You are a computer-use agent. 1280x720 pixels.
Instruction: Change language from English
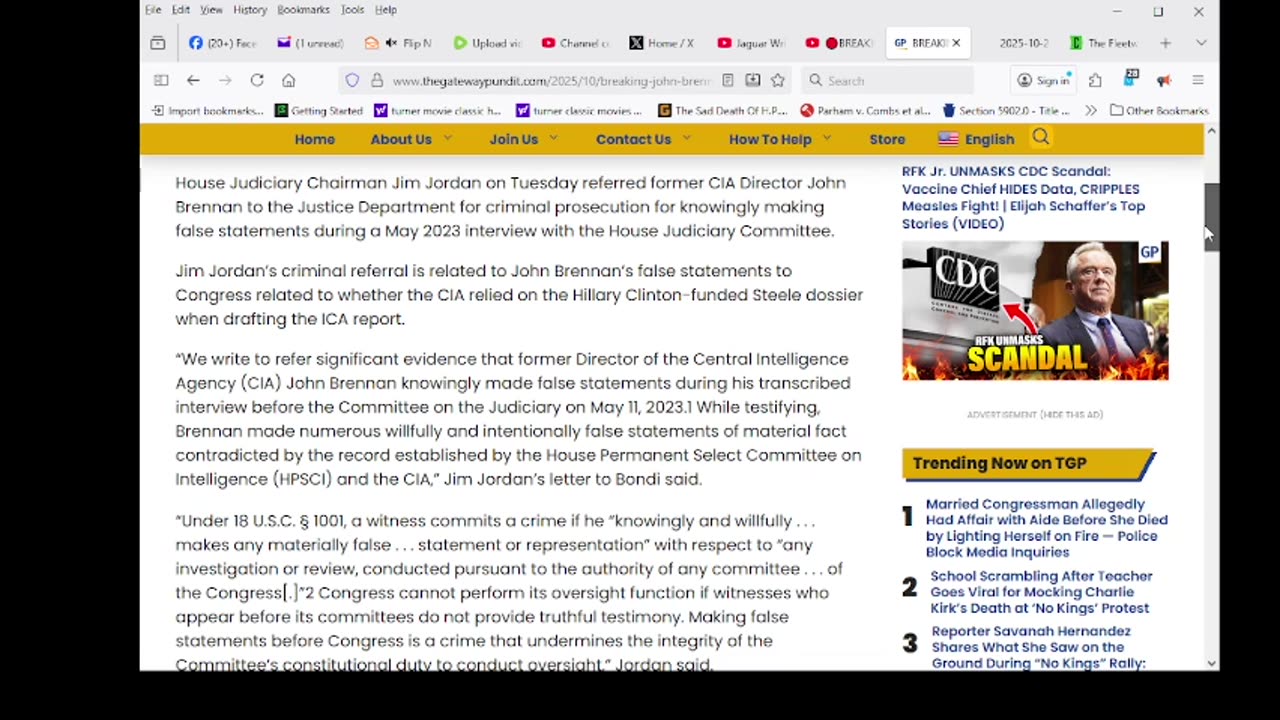click(976, 139)
